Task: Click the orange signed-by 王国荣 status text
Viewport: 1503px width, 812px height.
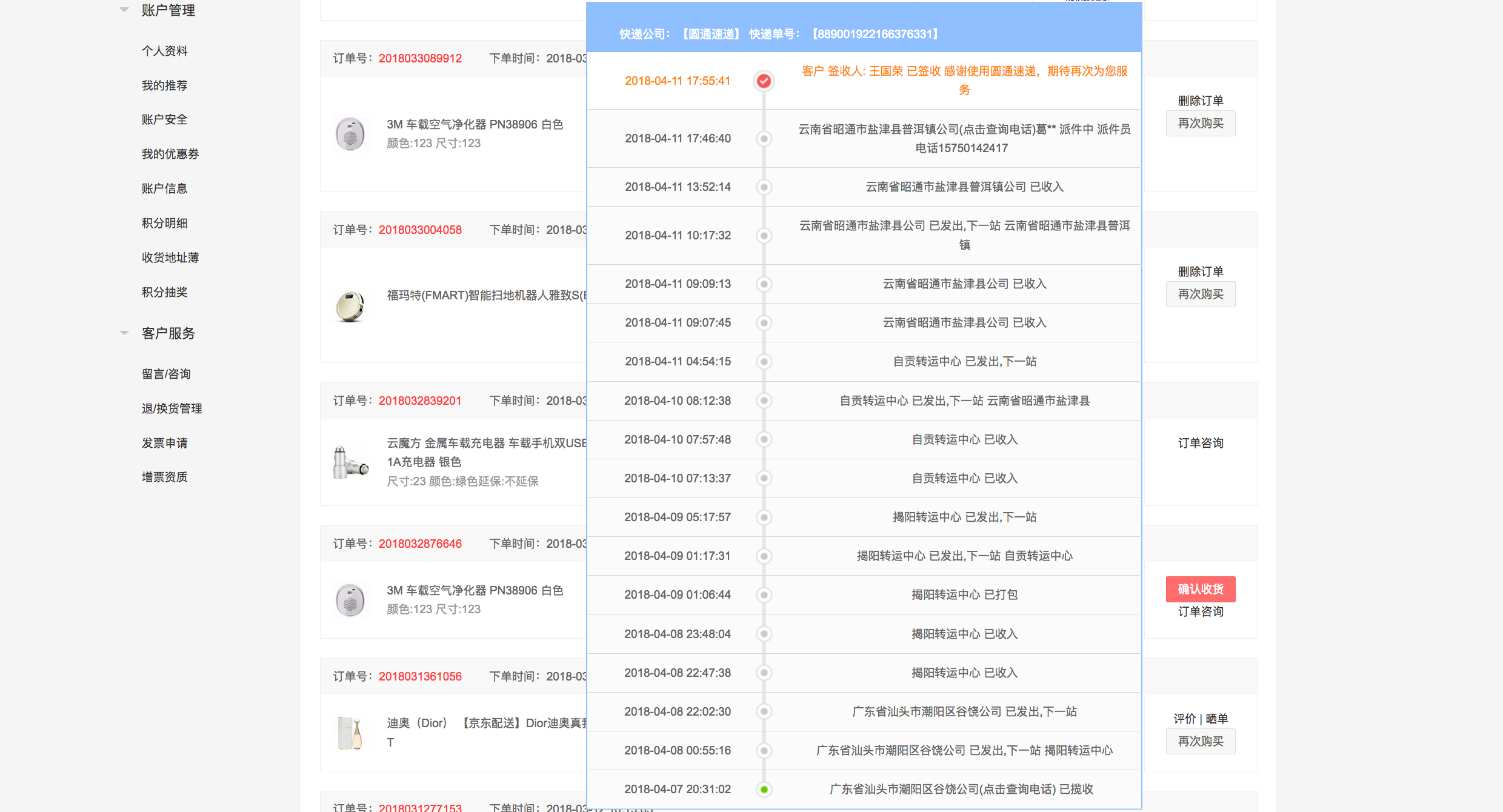Action: coord(964,81)
